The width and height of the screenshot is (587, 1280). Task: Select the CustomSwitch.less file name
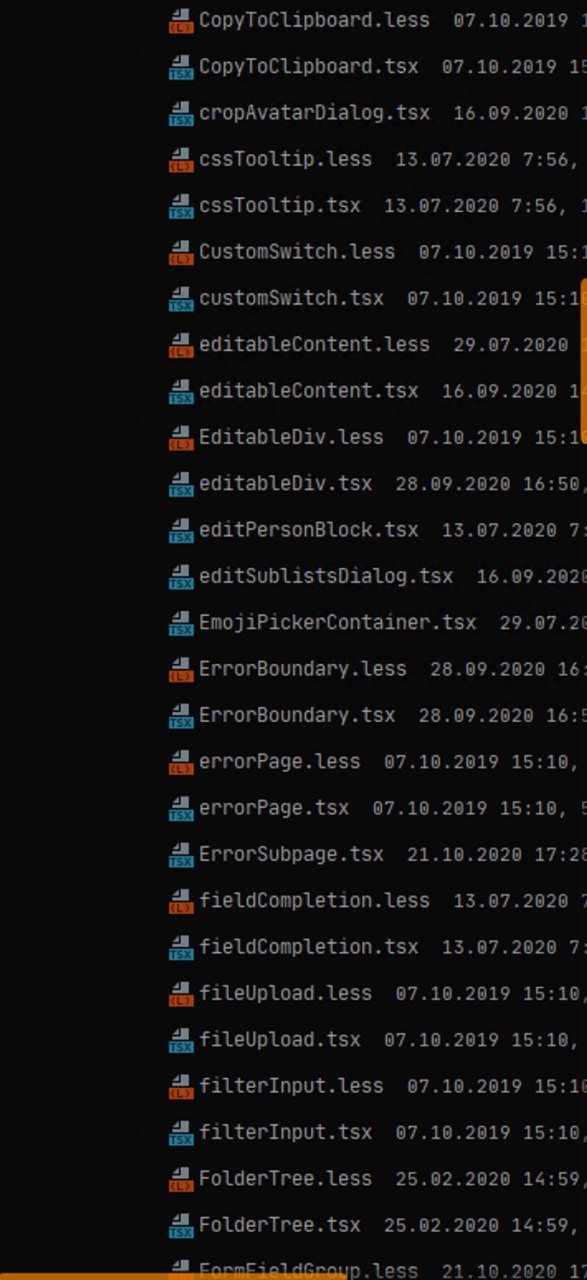pyautogui.click(x=297, y=251)
